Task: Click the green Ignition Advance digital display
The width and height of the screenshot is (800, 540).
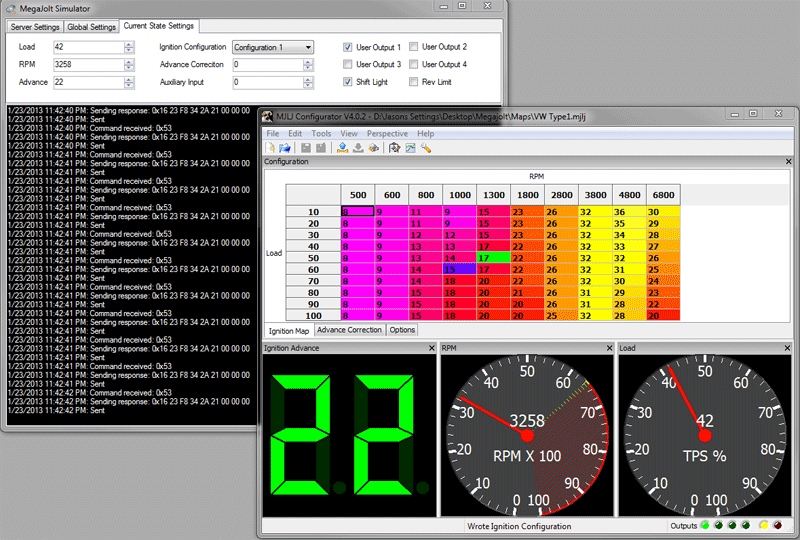Action: (349, 435)
